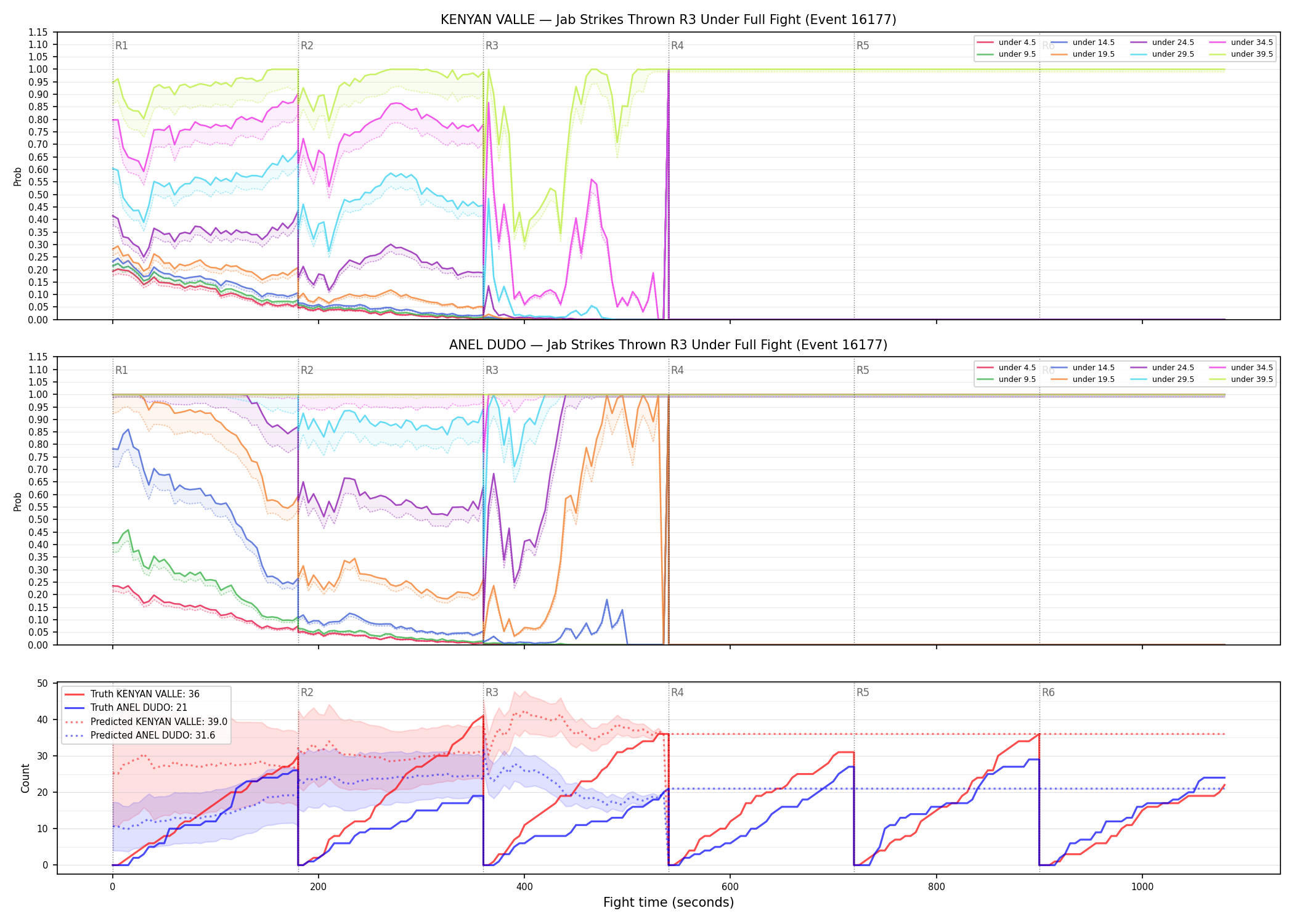Click the 'Fight time (seconds)' axis label

click(x=669, y=902)
